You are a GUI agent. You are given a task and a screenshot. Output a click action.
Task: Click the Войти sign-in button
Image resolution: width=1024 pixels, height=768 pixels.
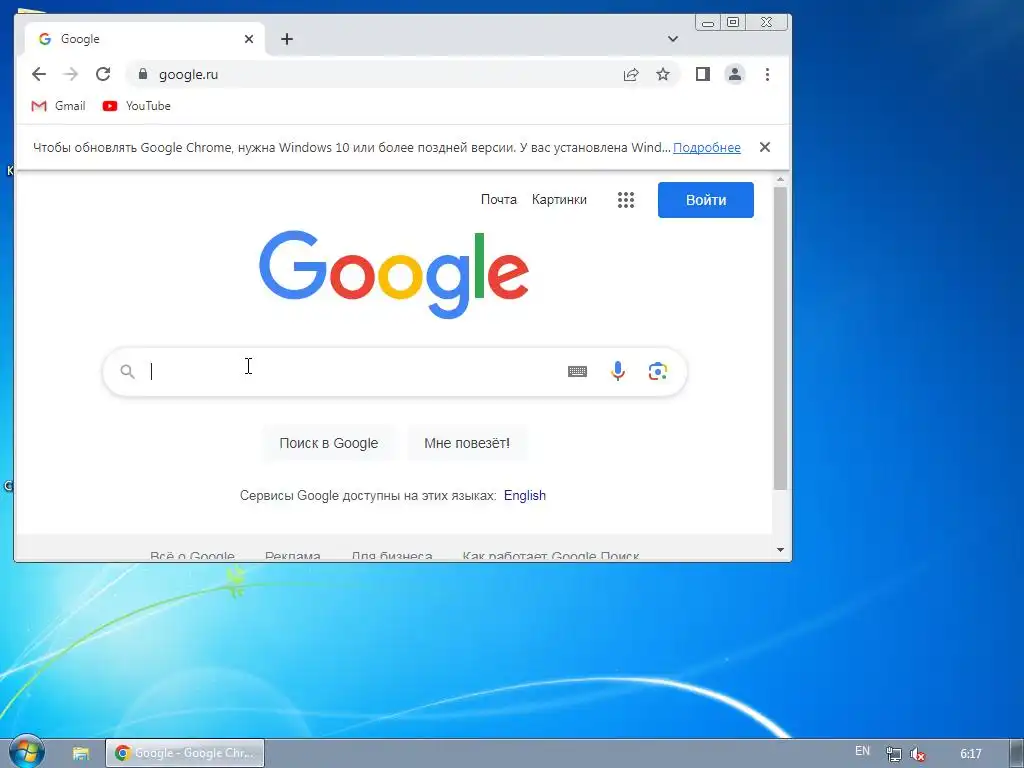click(x=705, y=200)
